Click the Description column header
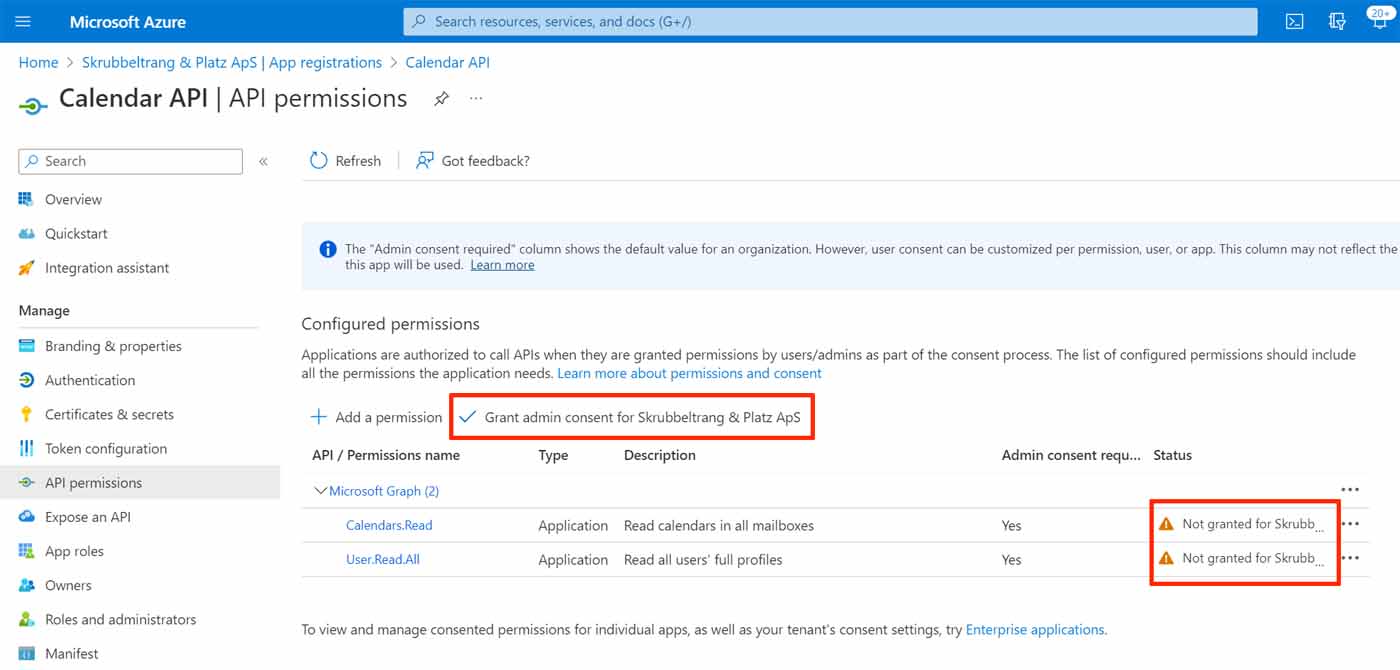 point(659,455)
